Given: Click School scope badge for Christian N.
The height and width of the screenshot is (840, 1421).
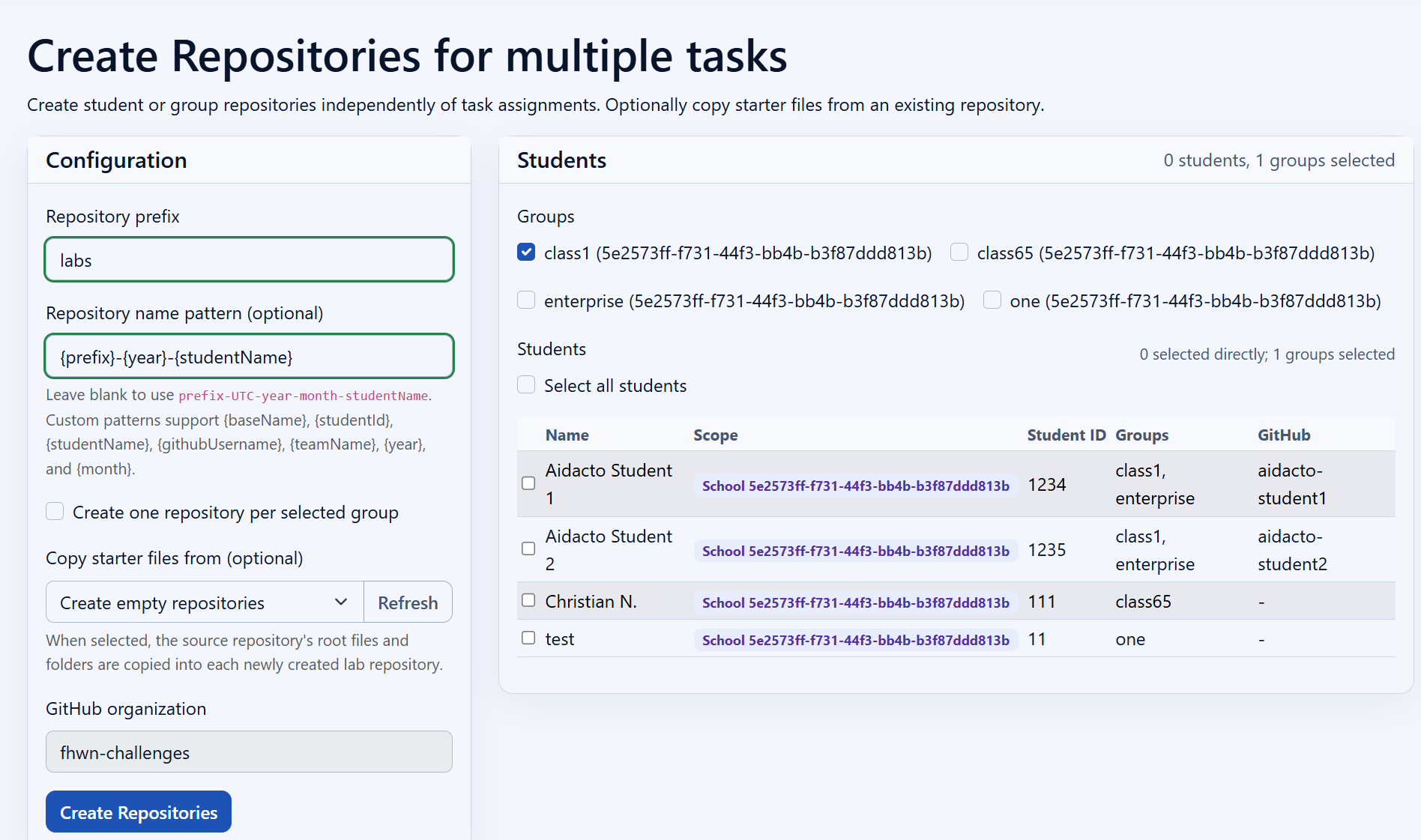Looking at the screenshot, I should (x=855, y=602).
